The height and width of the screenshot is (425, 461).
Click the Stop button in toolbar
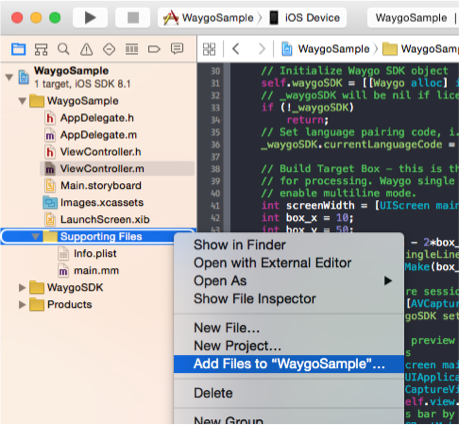pyautogui.click(x=133, y=18)
